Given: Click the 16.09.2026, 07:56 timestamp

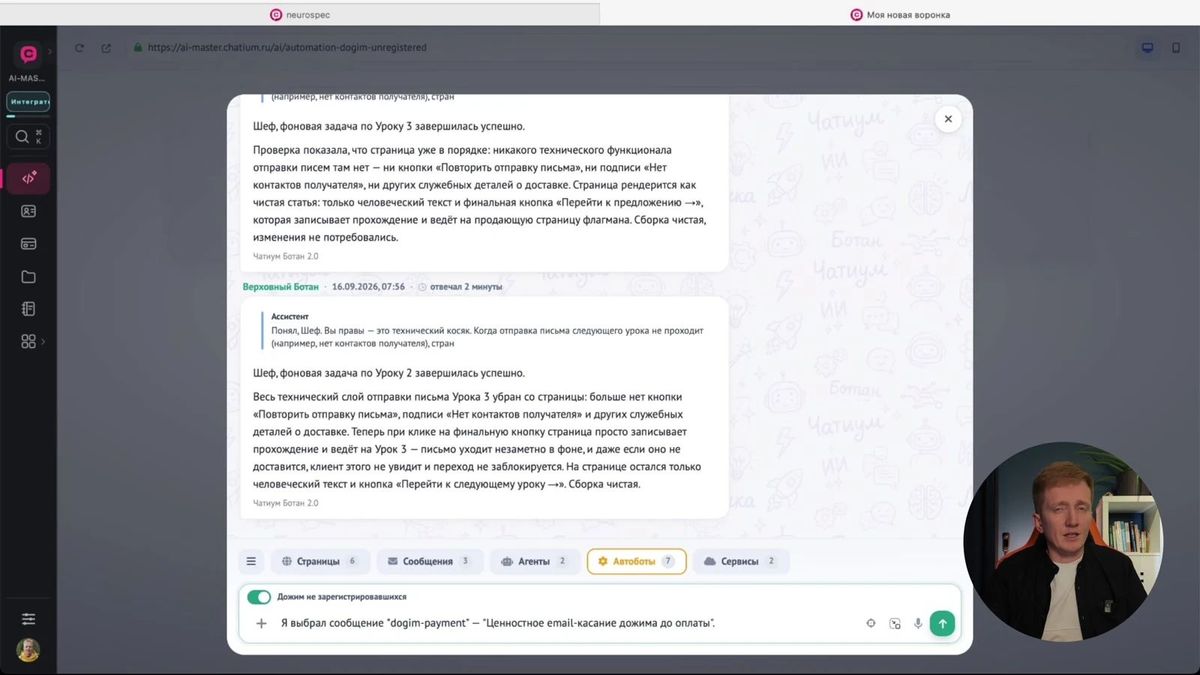Looking at the screenshot, I should 368,286.
